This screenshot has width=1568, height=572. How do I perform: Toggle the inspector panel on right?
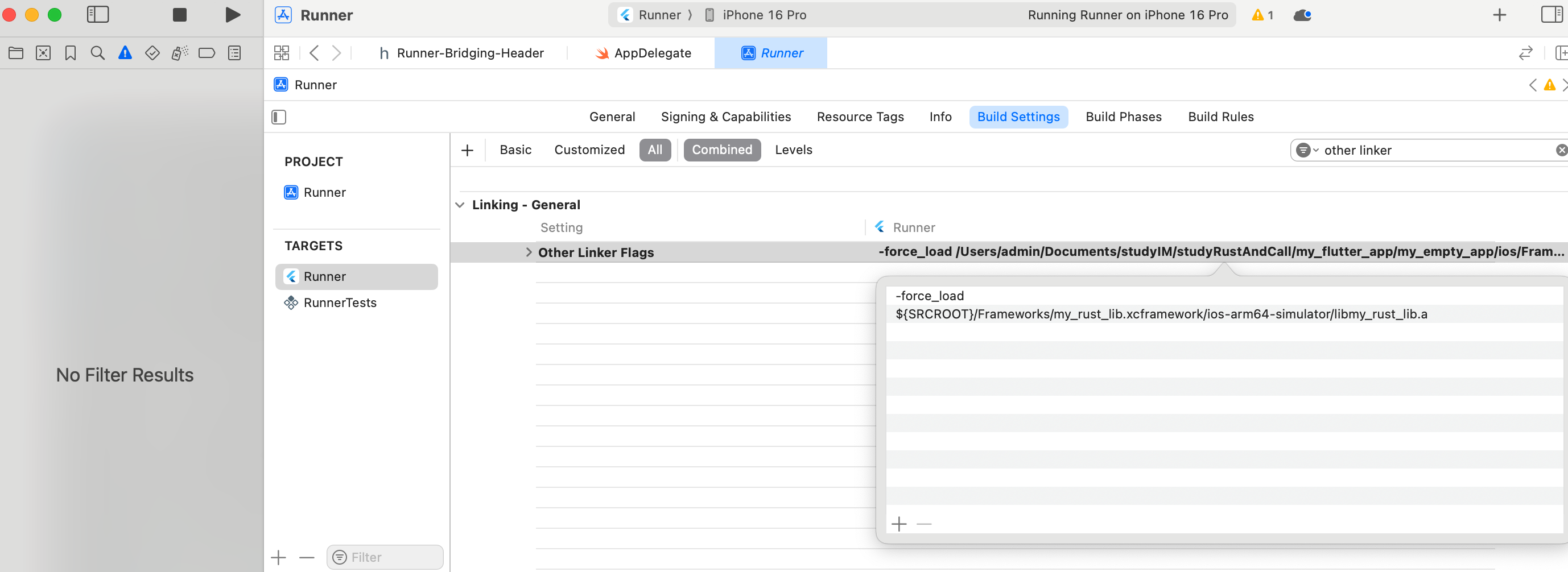click(1551, 15)
